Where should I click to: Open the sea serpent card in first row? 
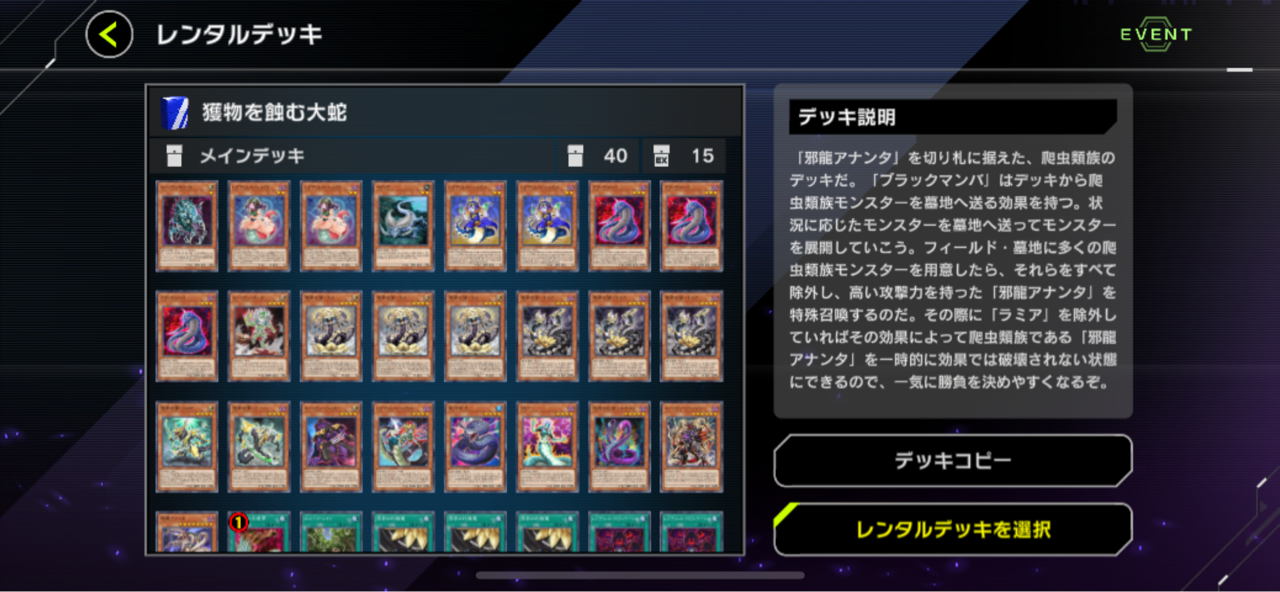pos(403,226)
